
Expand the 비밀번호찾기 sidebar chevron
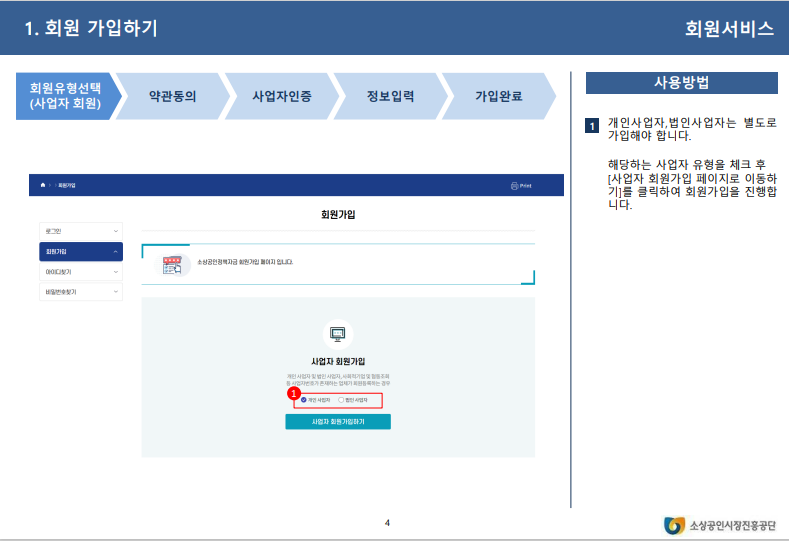tap(116, 292)
